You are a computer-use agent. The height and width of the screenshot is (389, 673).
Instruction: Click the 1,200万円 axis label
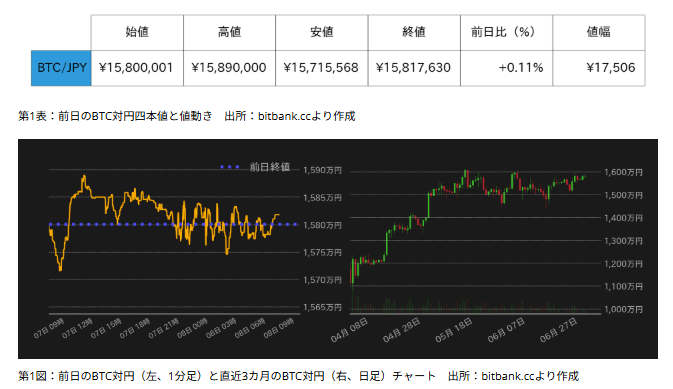coord(623,264)
